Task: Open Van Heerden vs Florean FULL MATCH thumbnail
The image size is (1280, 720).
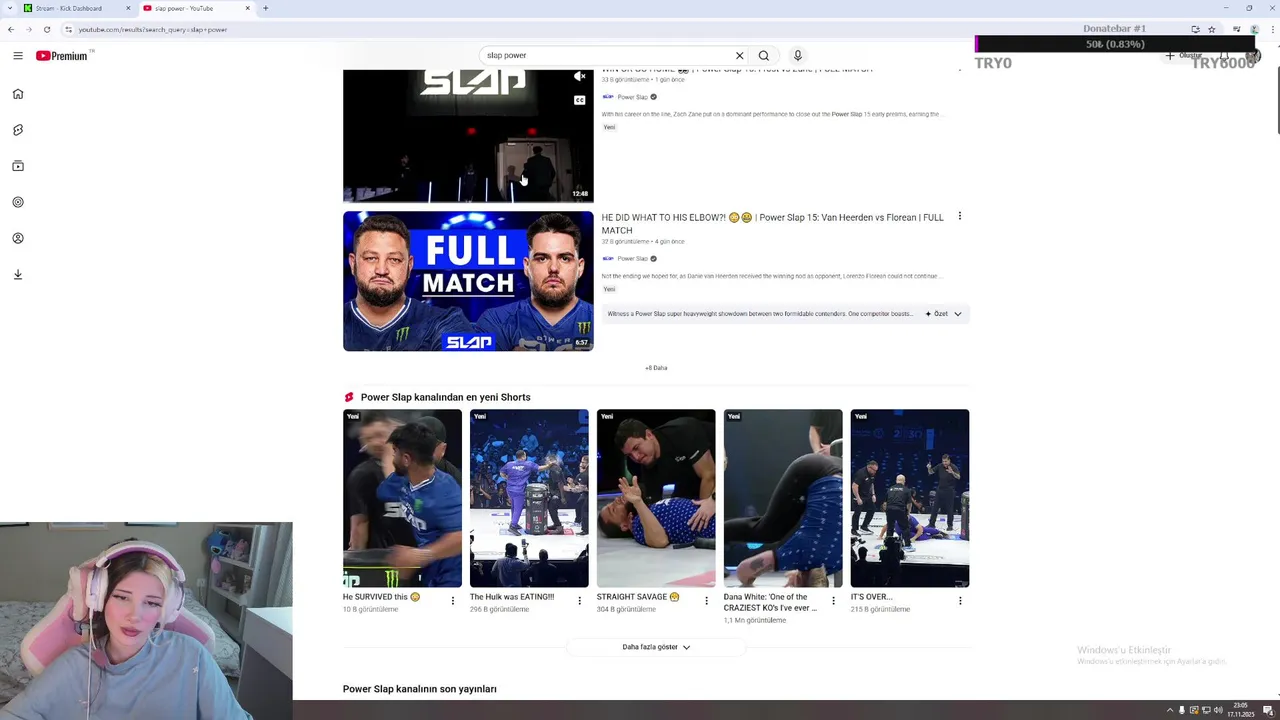Action: (x=468, y=281)
